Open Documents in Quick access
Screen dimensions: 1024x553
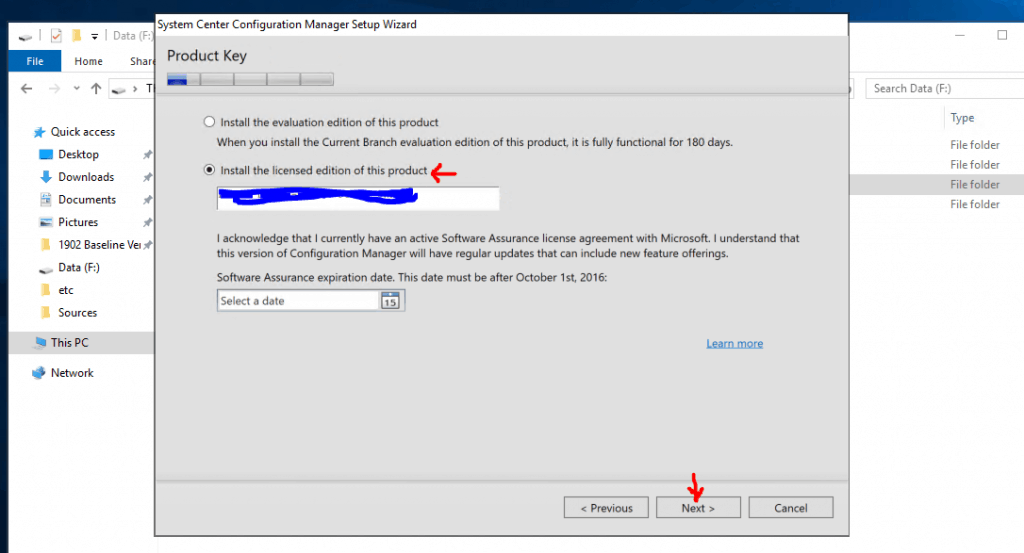[x=87, y=200]
